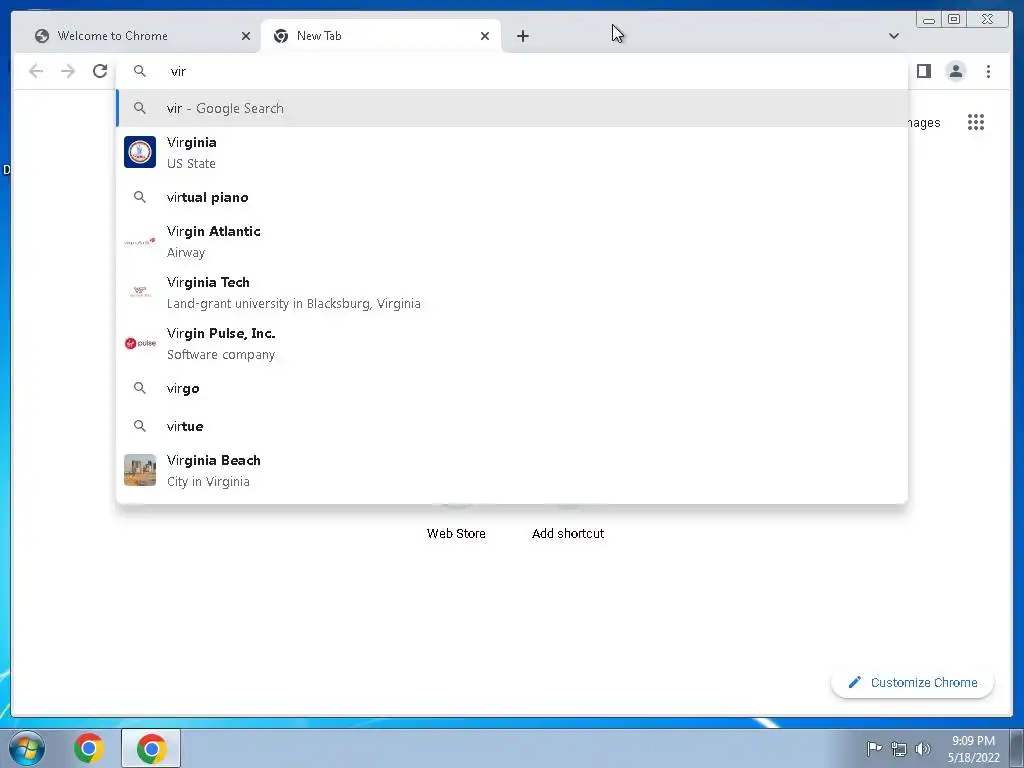Open the tab search chevron
This screenshot has width=1024, height=768.
(893, 36)
